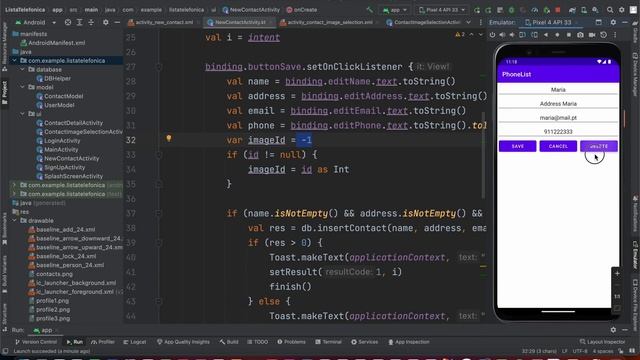Click emulator Home circle icon
This screenshot has height=360, width=640.
(x=557, y=35)
